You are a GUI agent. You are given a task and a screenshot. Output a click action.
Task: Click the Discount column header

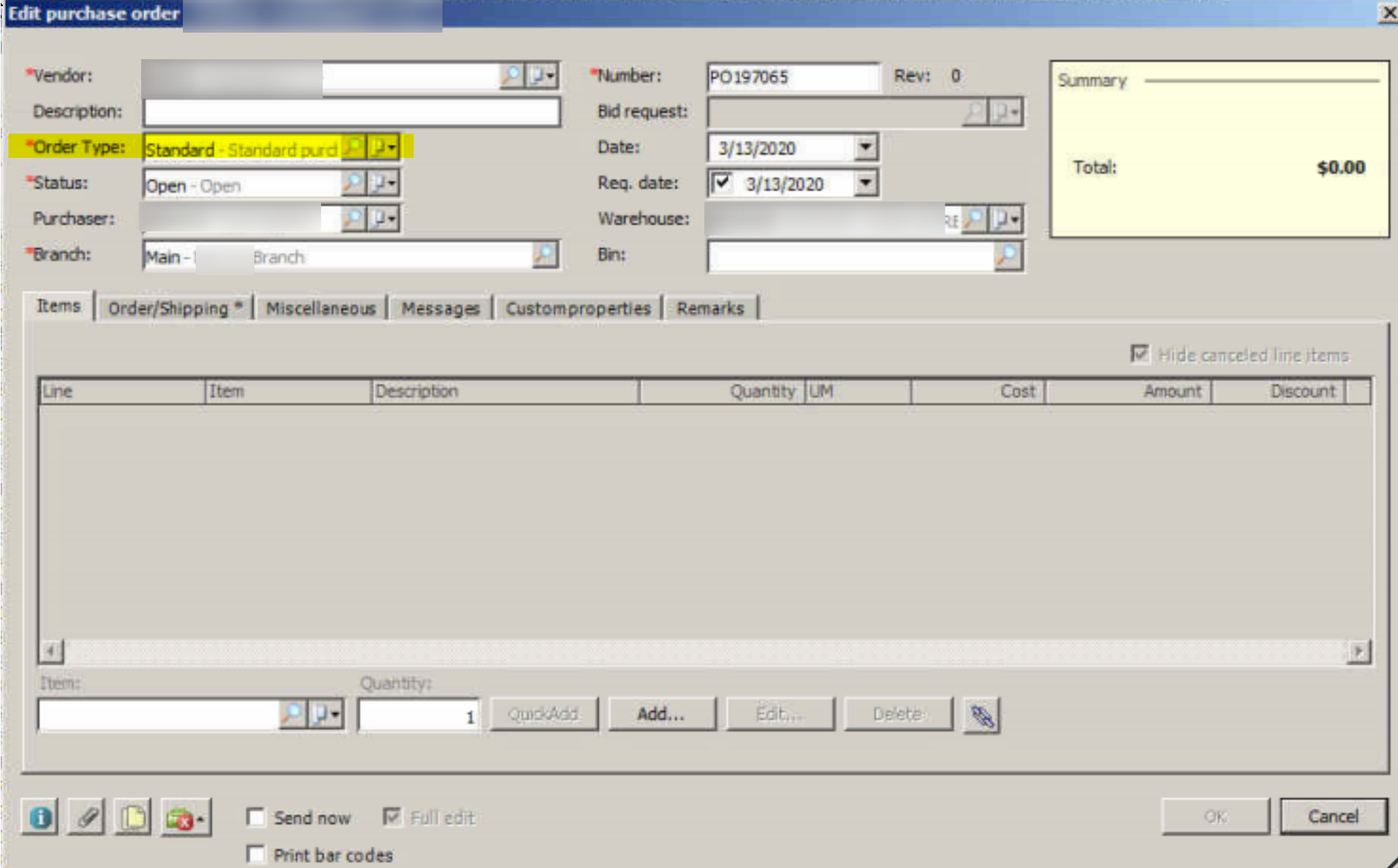pyautogui.click(x=1278, y=392)
